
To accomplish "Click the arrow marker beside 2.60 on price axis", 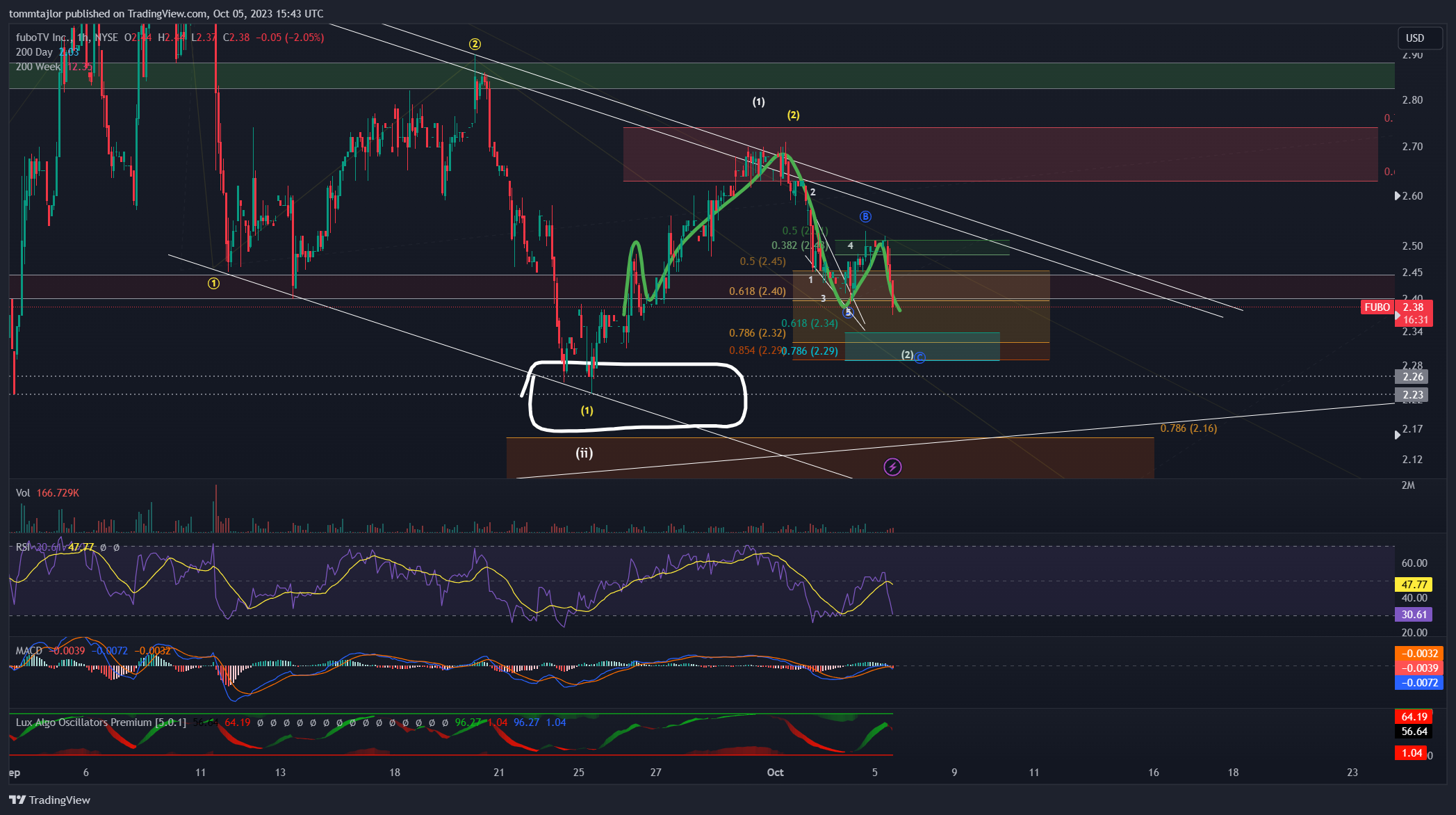I will click(1398, 196).
